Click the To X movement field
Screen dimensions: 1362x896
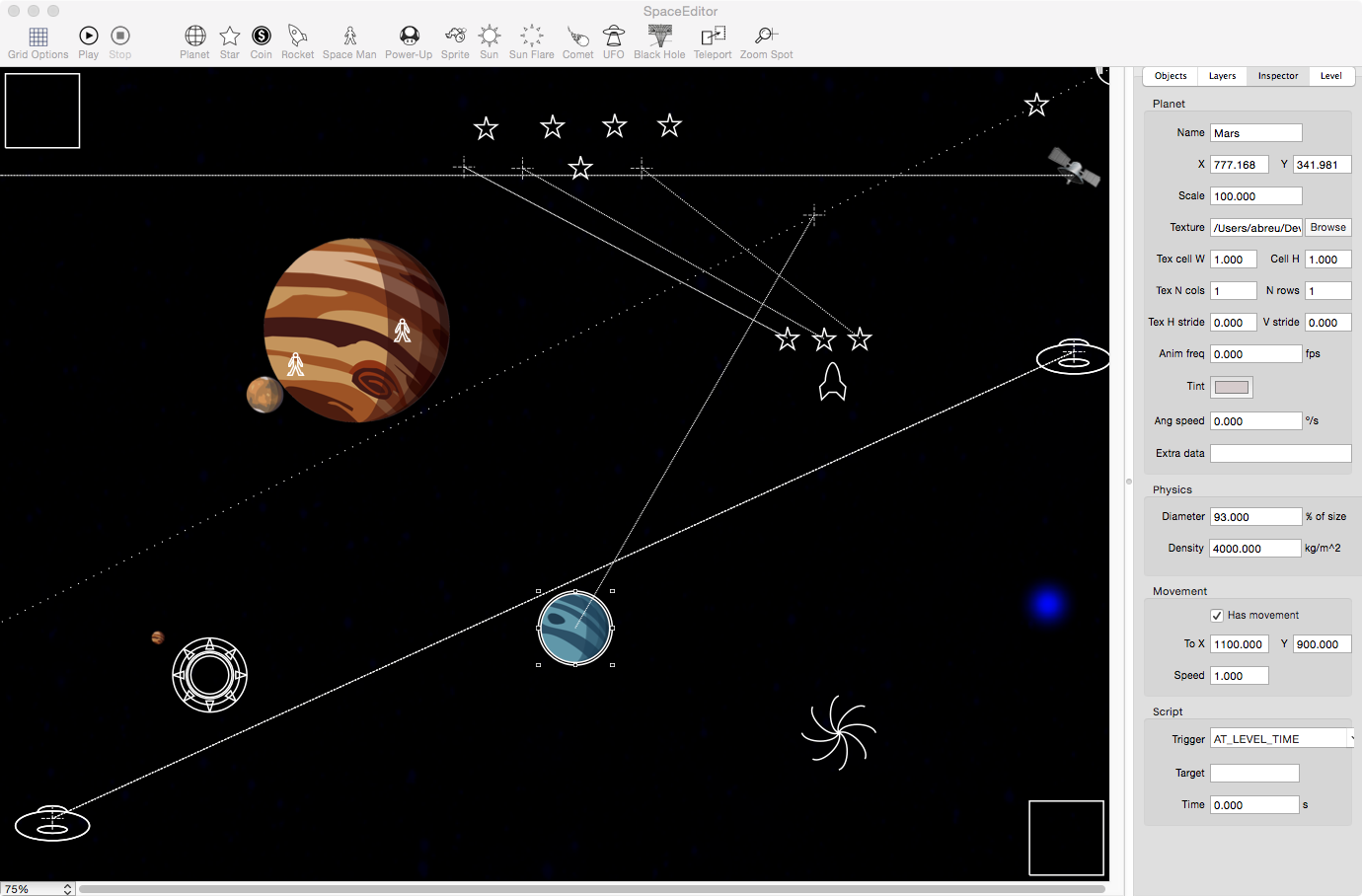click(x=1240, y=644)
